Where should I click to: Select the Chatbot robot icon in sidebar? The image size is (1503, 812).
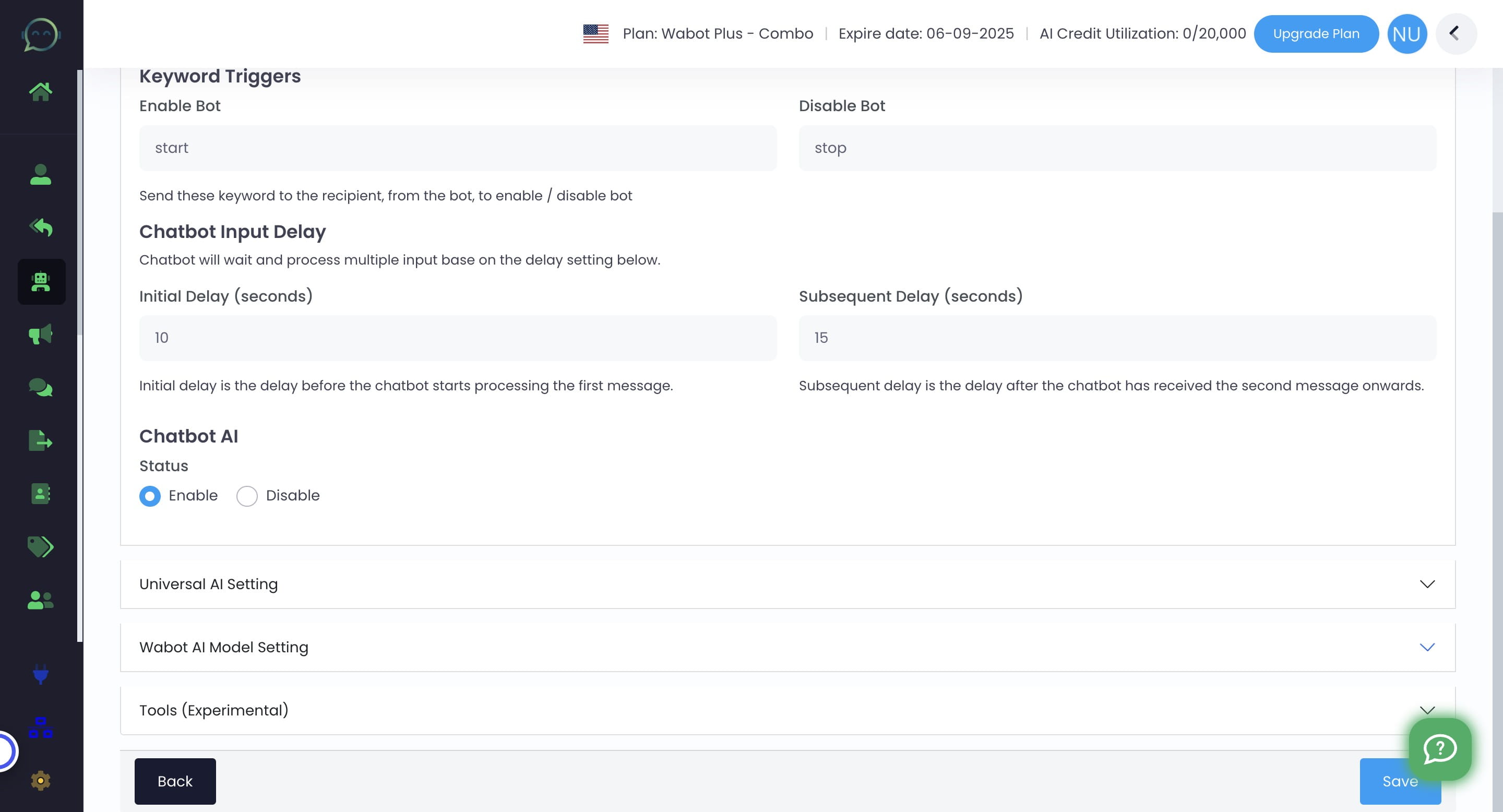pos(40,282)
